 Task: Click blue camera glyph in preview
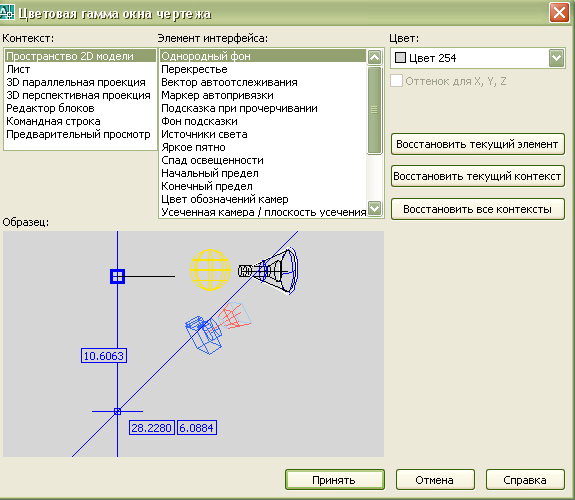(204, 335)
